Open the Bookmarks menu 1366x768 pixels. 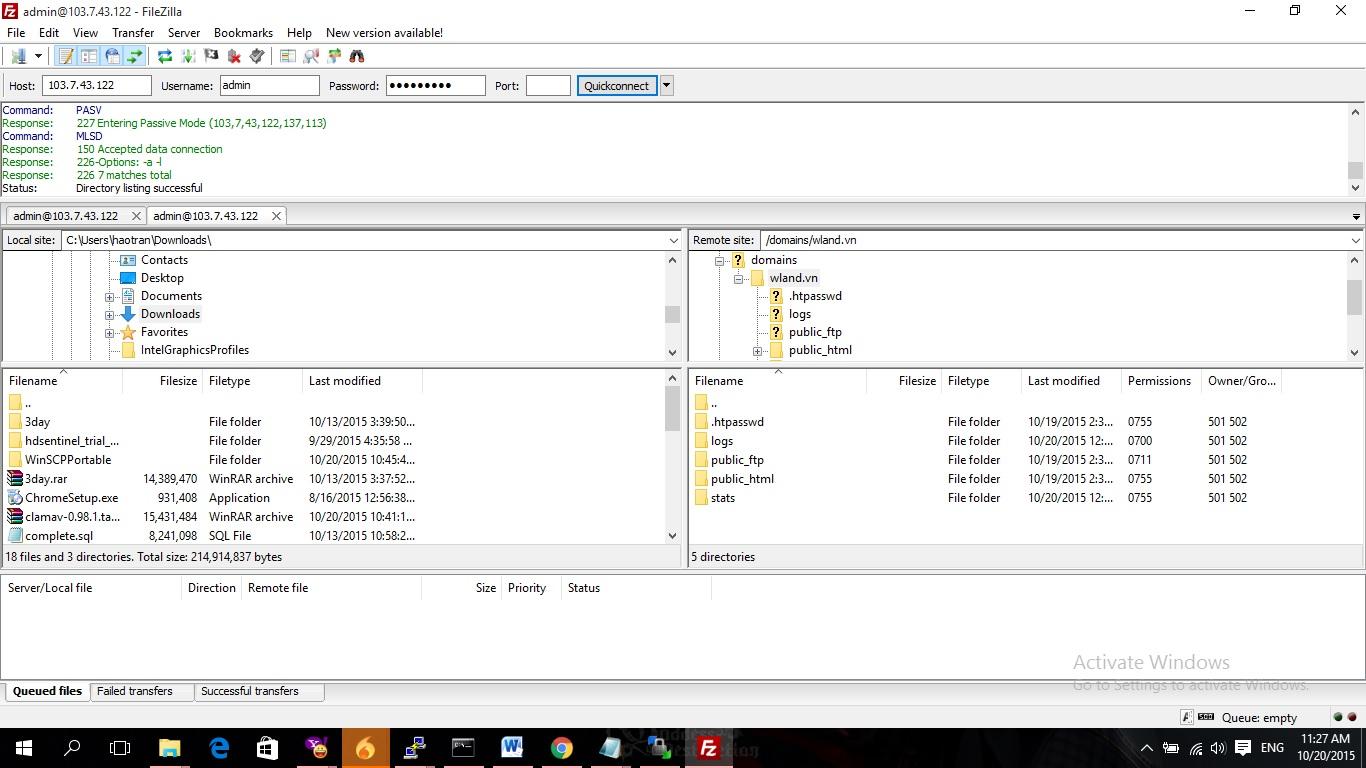[243, 32]
